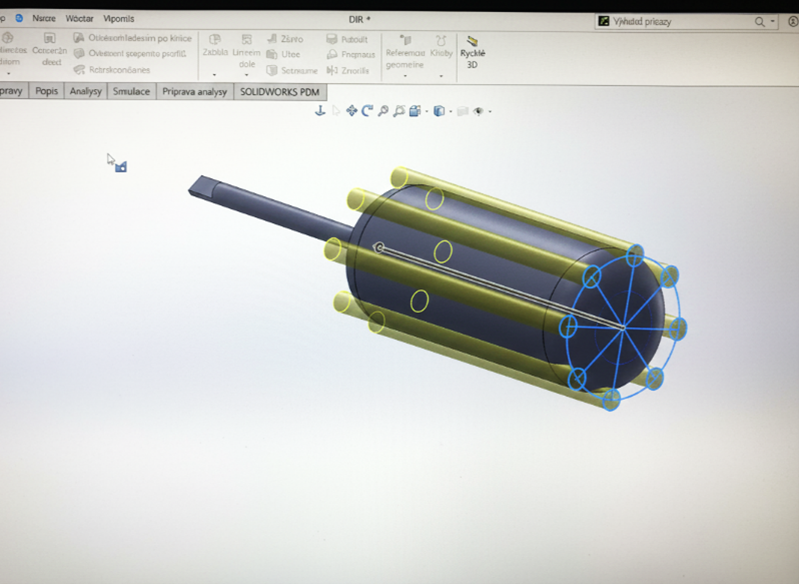Switch to the Simulace tab
The image size is (799, 584).
(131, 91)
